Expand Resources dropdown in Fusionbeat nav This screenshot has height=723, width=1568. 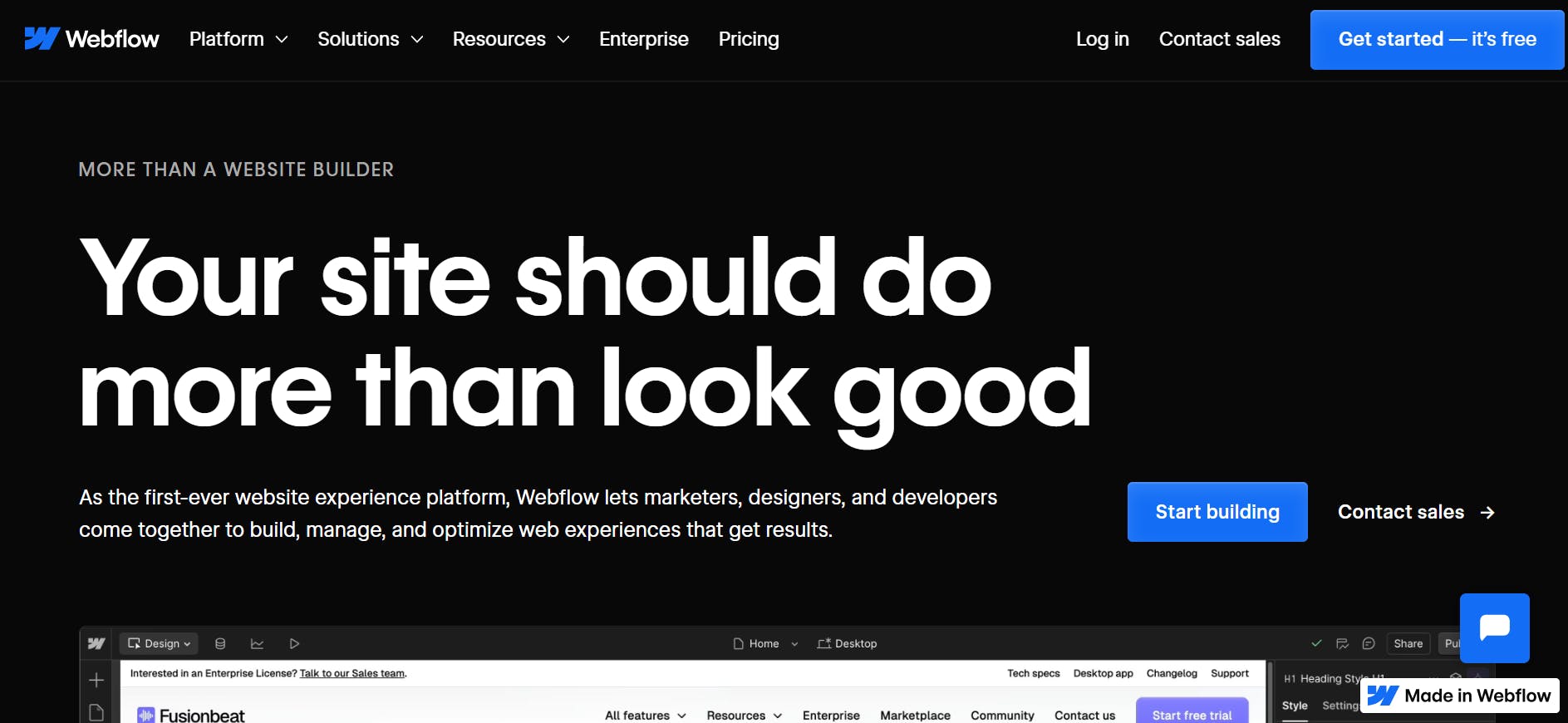point(745,716)
